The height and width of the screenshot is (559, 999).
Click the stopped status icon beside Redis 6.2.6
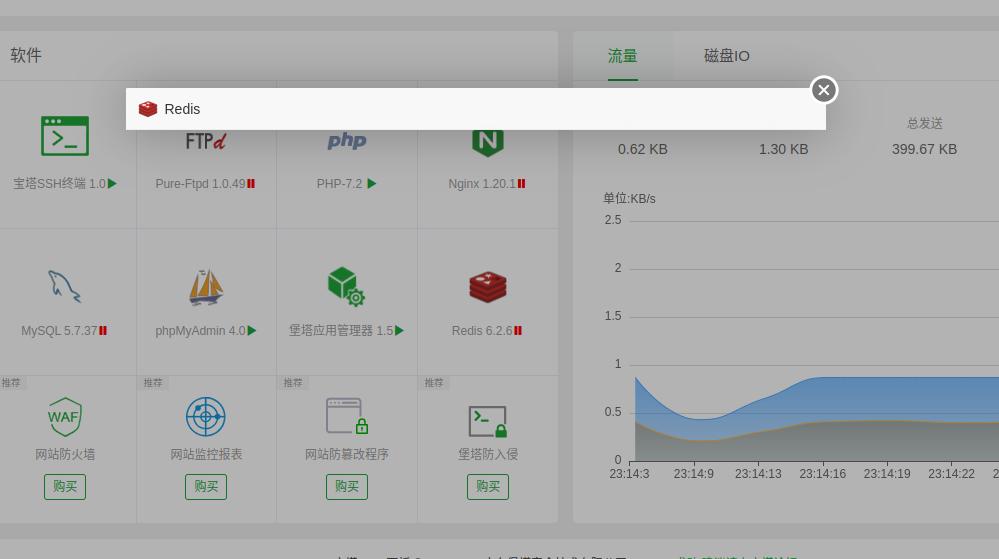[518, 331]
